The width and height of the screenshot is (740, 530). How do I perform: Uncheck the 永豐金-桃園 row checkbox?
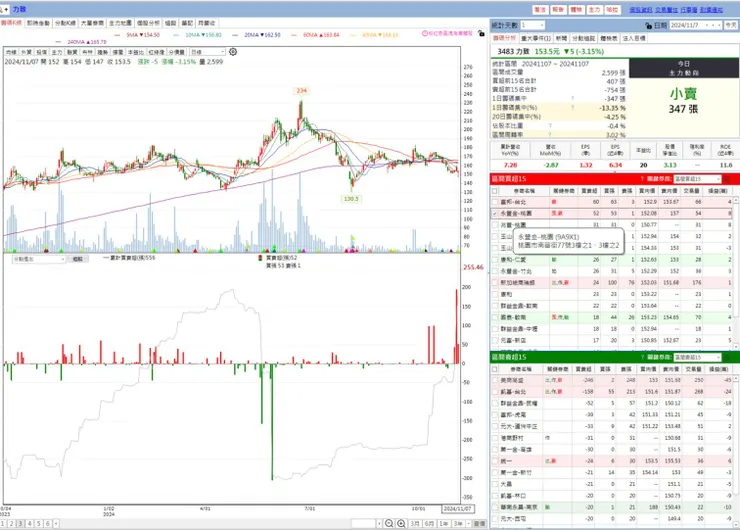(x=495, y=213)
